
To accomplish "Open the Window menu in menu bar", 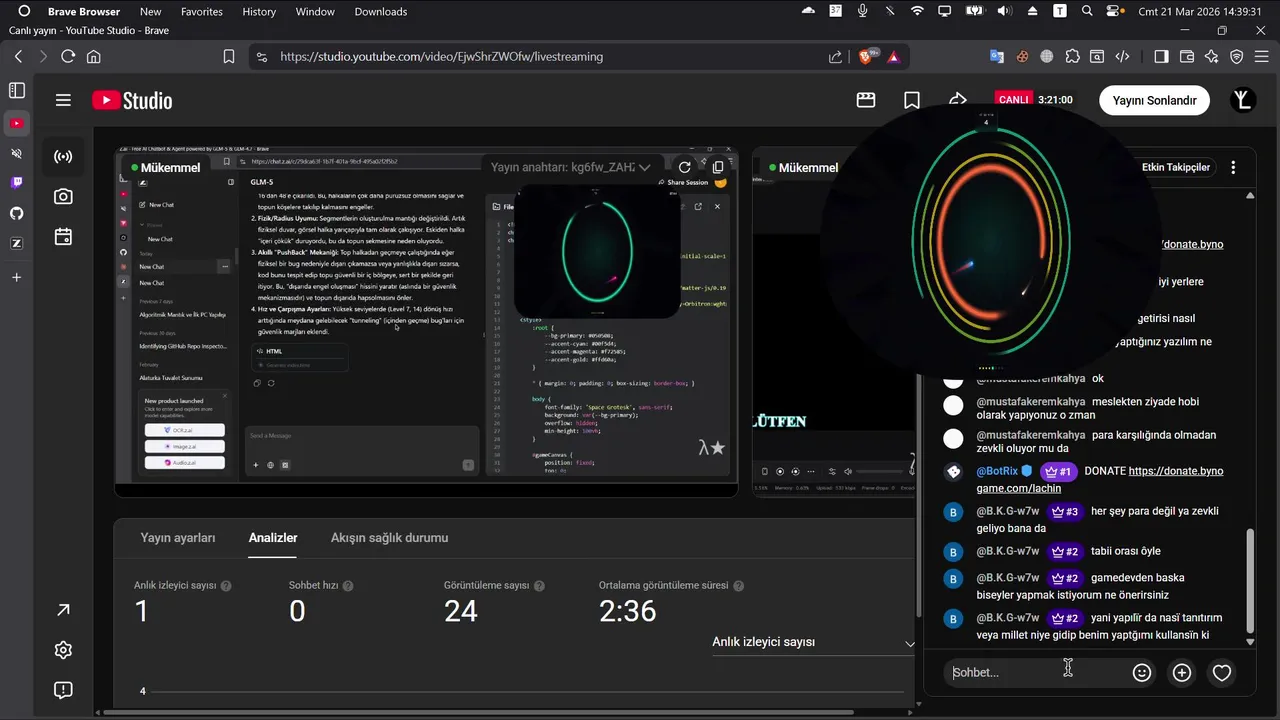I will (315, 11).
